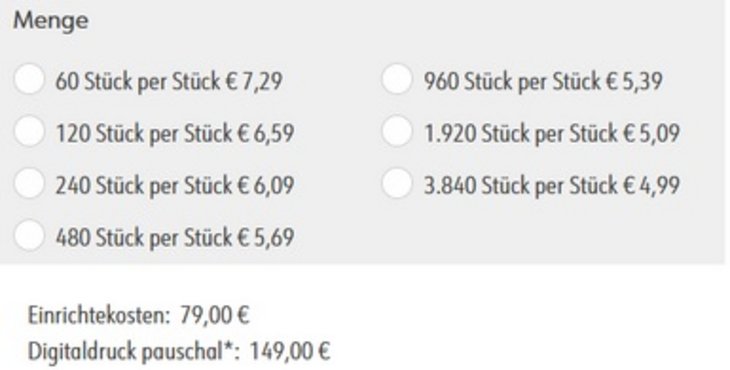
Task: Click the '1.920 Stück per Stück € 5,09' label
Action: 552,134
